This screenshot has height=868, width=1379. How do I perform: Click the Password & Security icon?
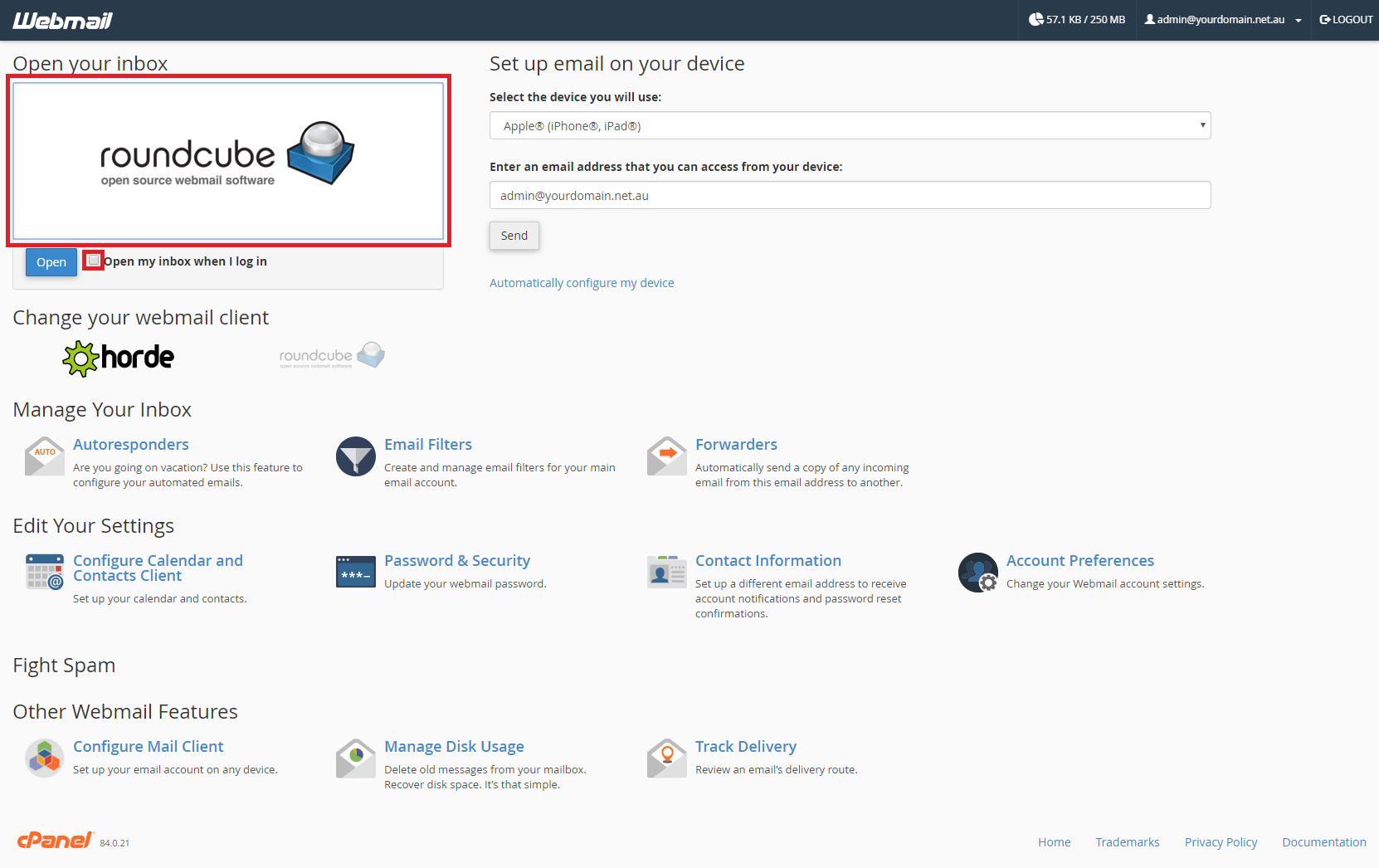[x=356, y=572]
